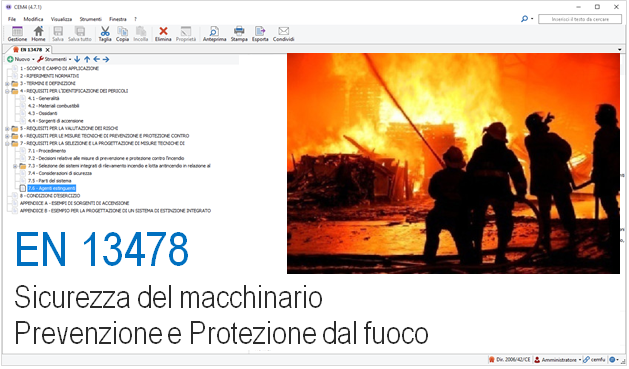Viewport: 629px width, 369px height.
Task: Copy with the Copia icon
Action: click(122, 34)
